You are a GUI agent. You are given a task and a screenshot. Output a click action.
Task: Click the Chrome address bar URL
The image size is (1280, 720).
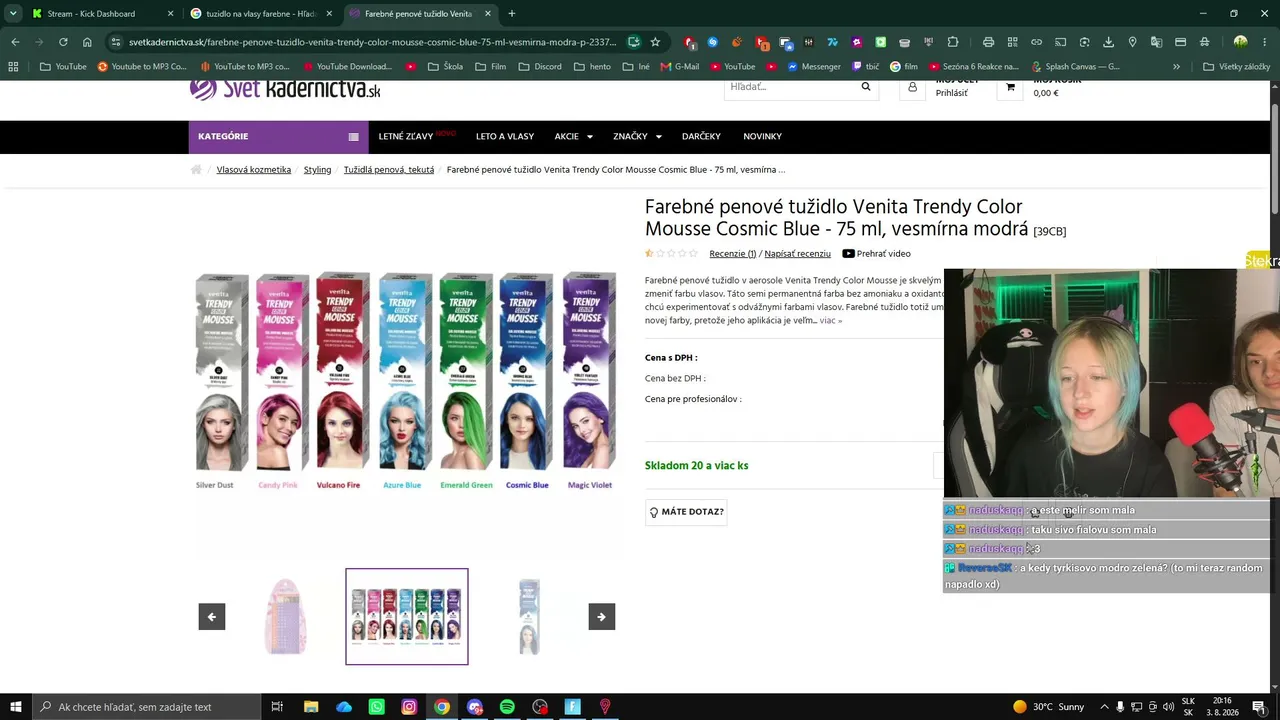372,42
